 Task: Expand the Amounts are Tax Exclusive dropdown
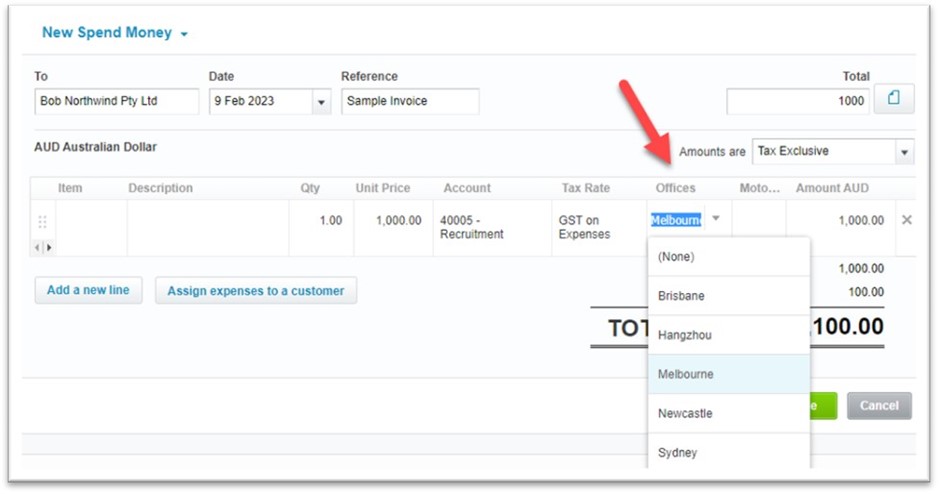pyautogui.click(x=904, y=152)
